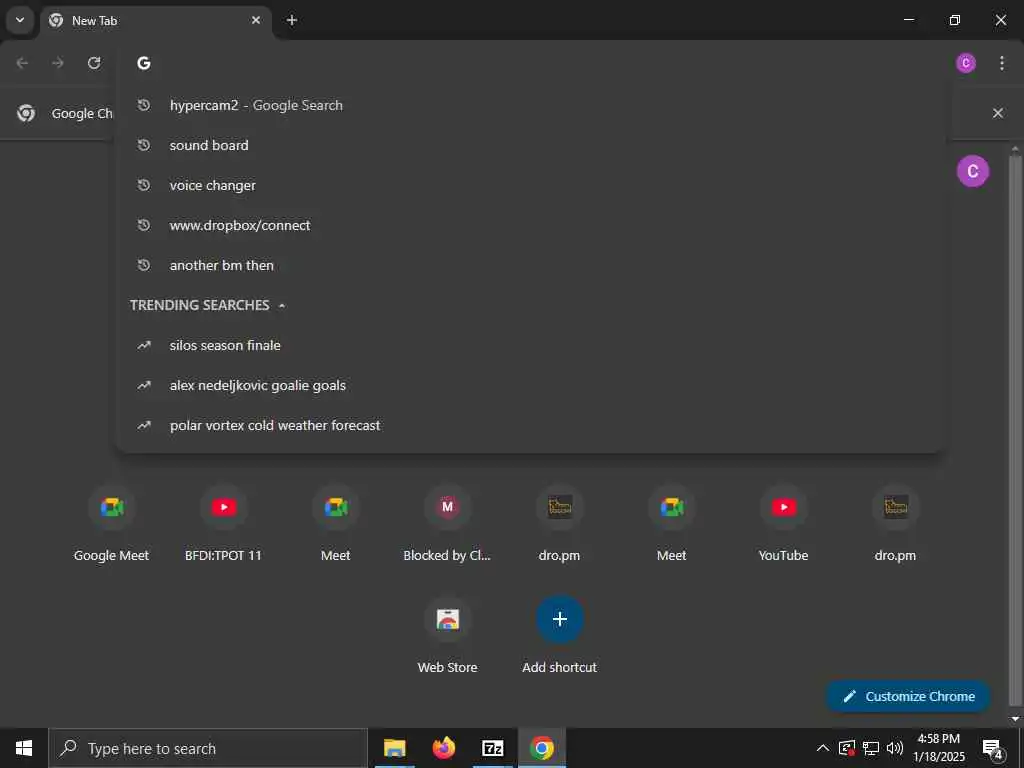Close the New Tab tab

(x=256, y=20)
